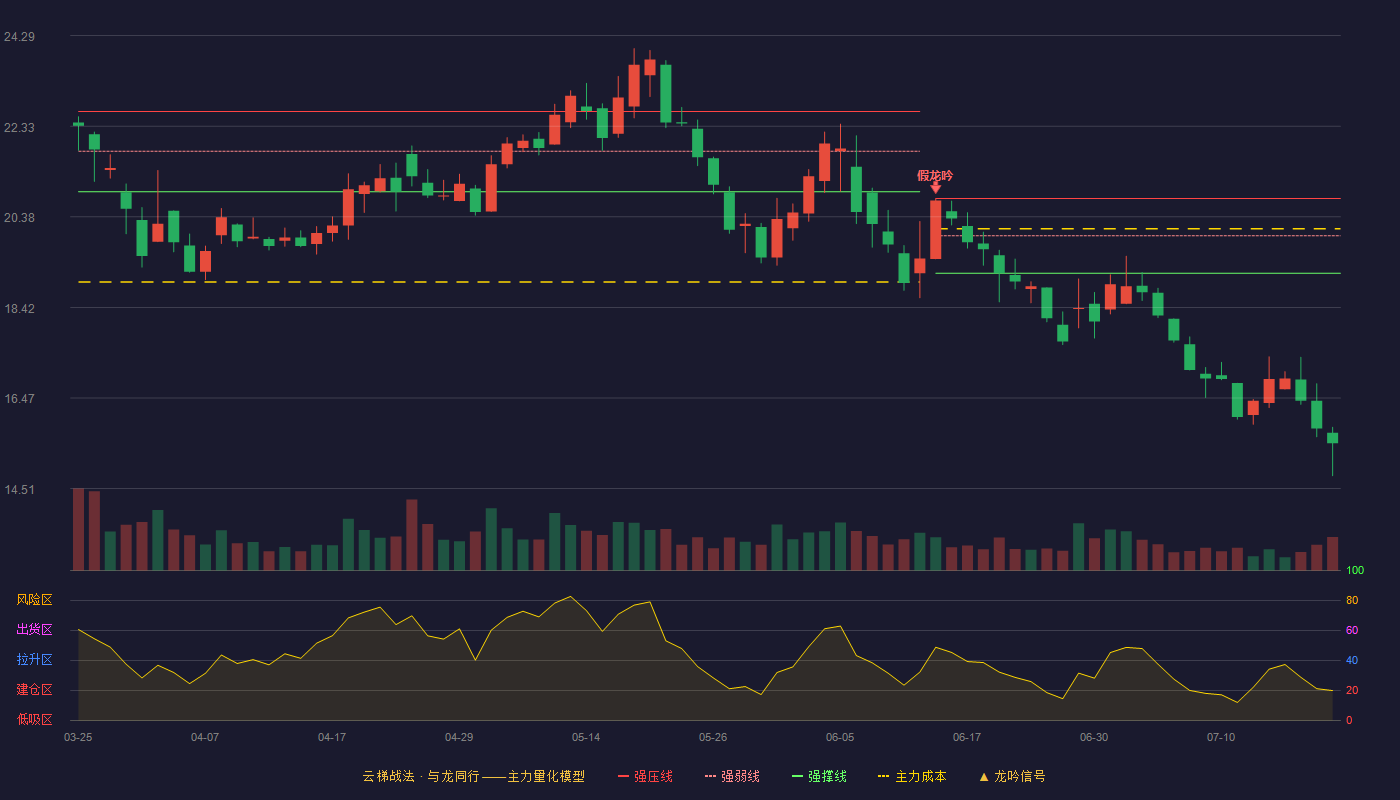The width and height of the screenshot is (1400, 800).
Task: Toggle the 强压线 legend entry
Action: point(645,776)
